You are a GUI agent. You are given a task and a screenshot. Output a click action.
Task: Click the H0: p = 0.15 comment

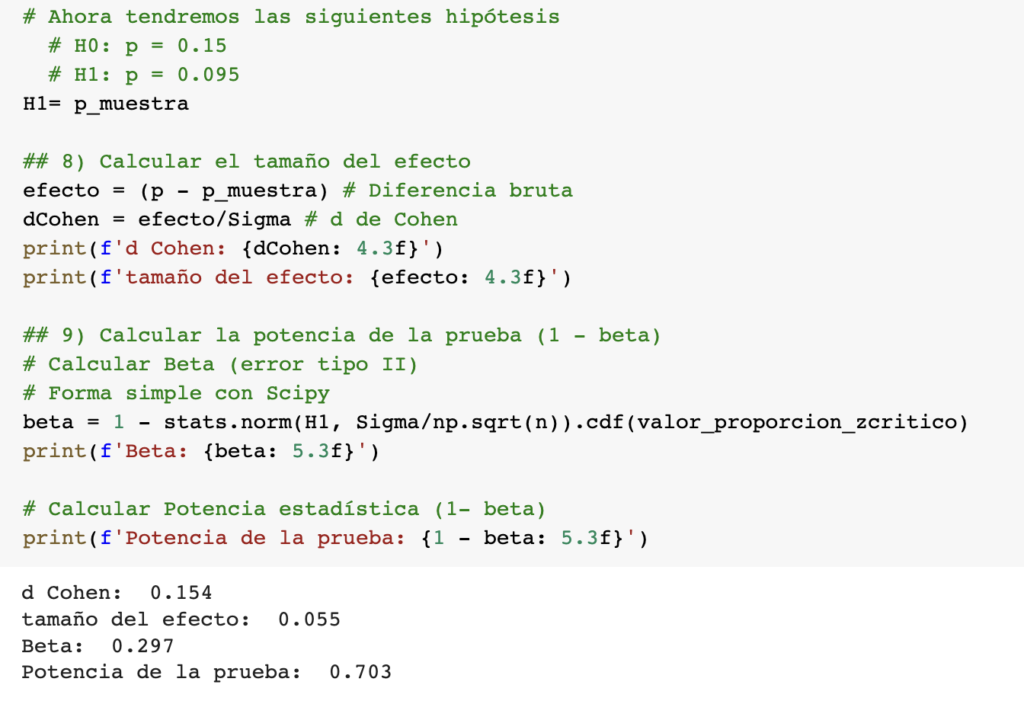point(137,46)
